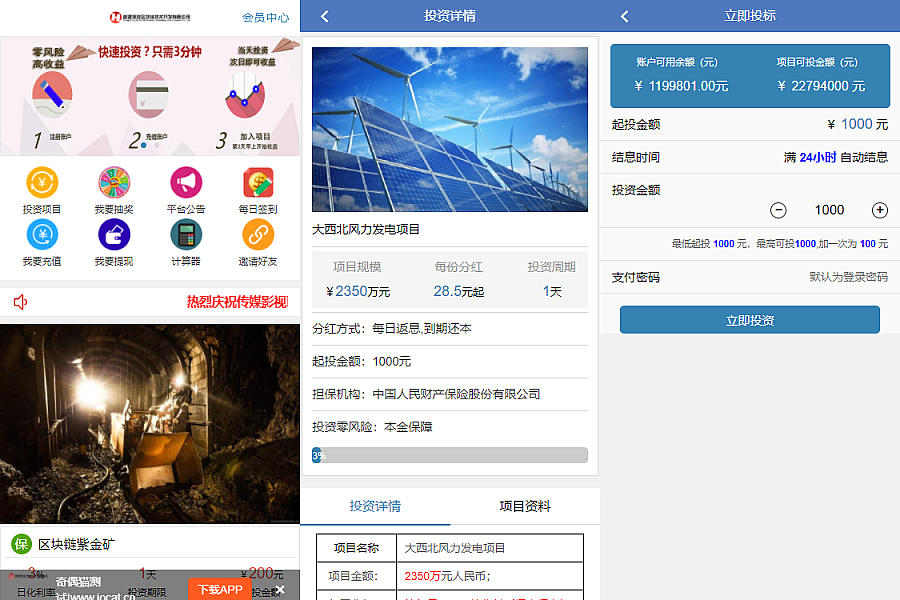Image resolution: width=900 pixels, height=600 pixels.
Task: Click 项目可投金额 ¥ 22794000 元
Action: pyautogui.click(x=821, y=86)
